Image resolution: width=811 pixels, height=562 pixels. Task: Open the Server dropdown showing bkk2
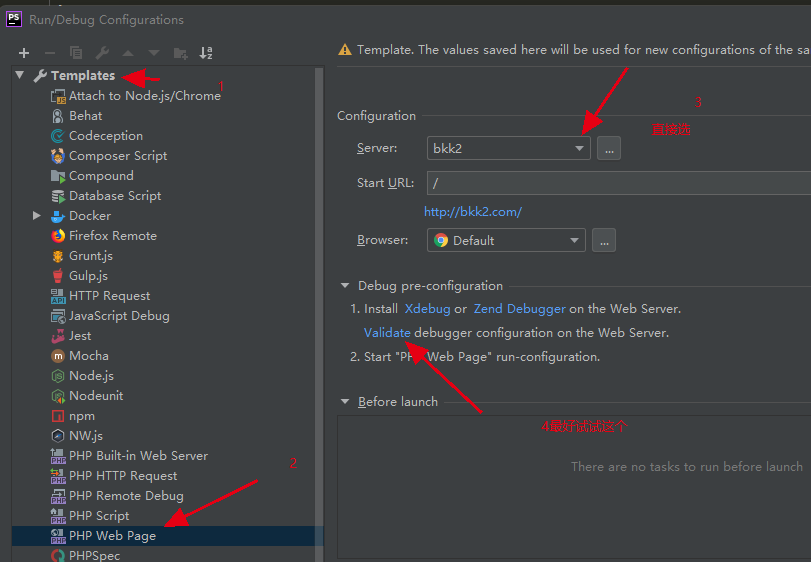tap(508, 148)
